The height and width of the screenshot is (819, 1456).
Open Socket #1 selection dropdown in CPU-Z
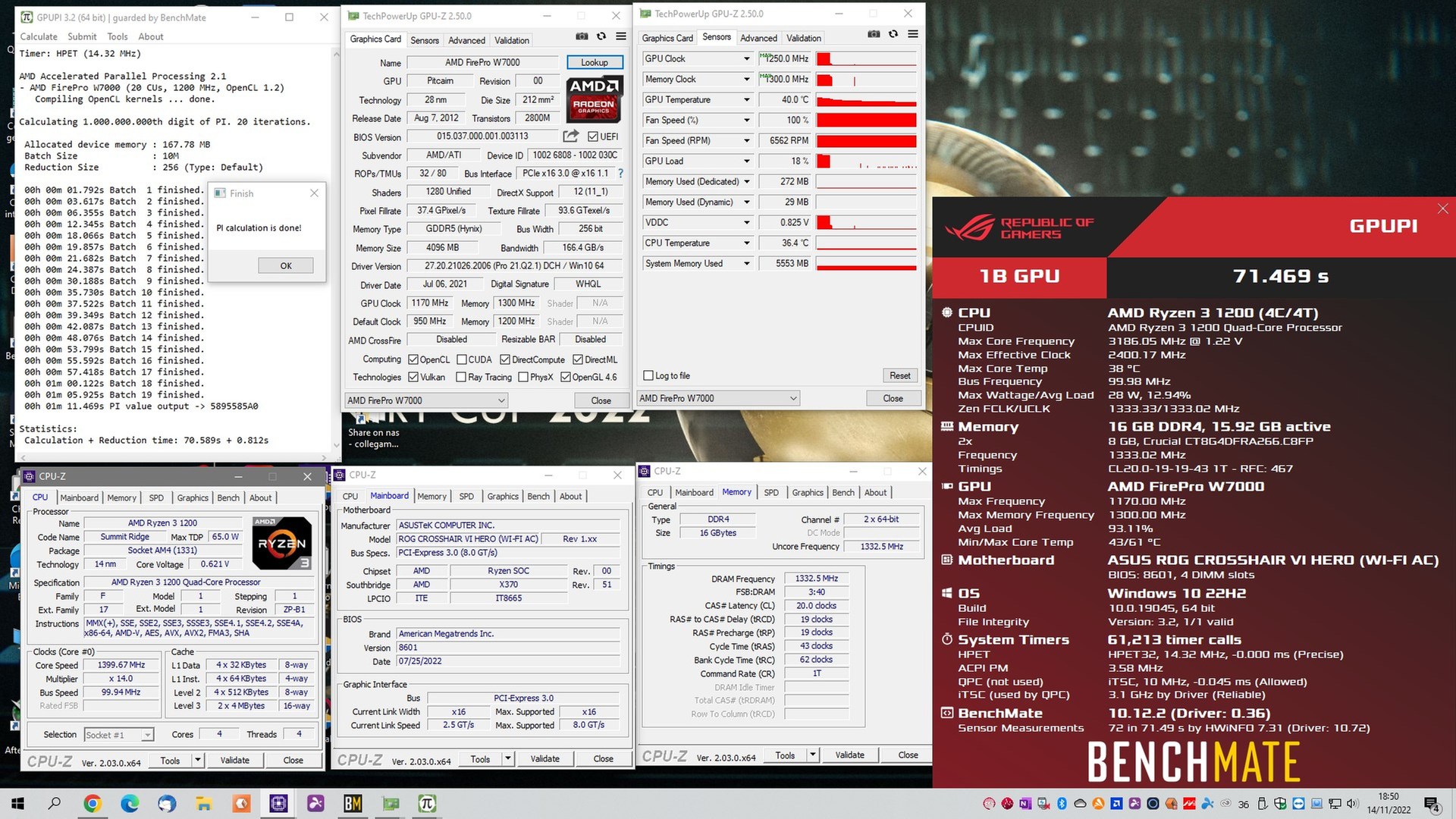[119, 735]
